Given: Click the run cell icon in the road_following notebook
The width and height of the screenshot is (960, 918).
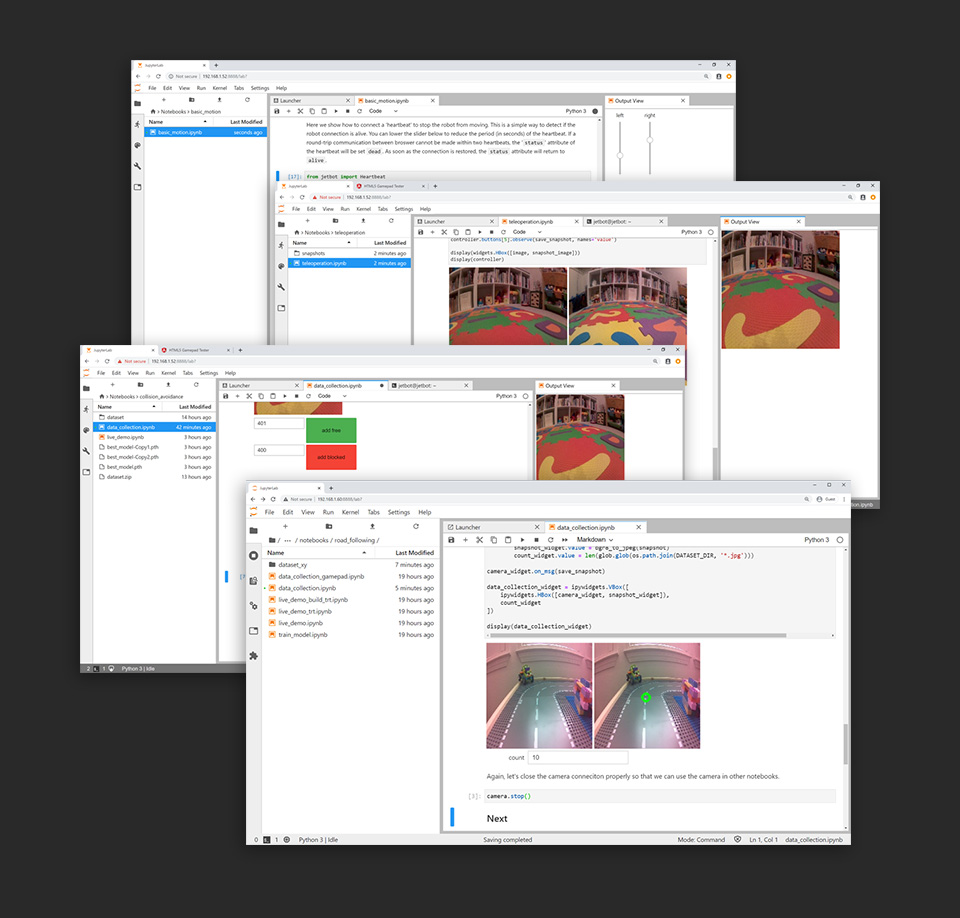Looking at the screenshot, I should coord(521,540).
